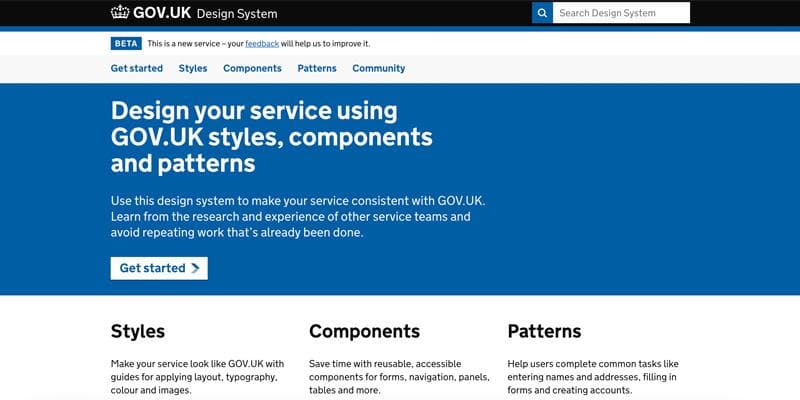Click the white Get started button
Viewport: 800px width, 400px height.
(159, 268)
